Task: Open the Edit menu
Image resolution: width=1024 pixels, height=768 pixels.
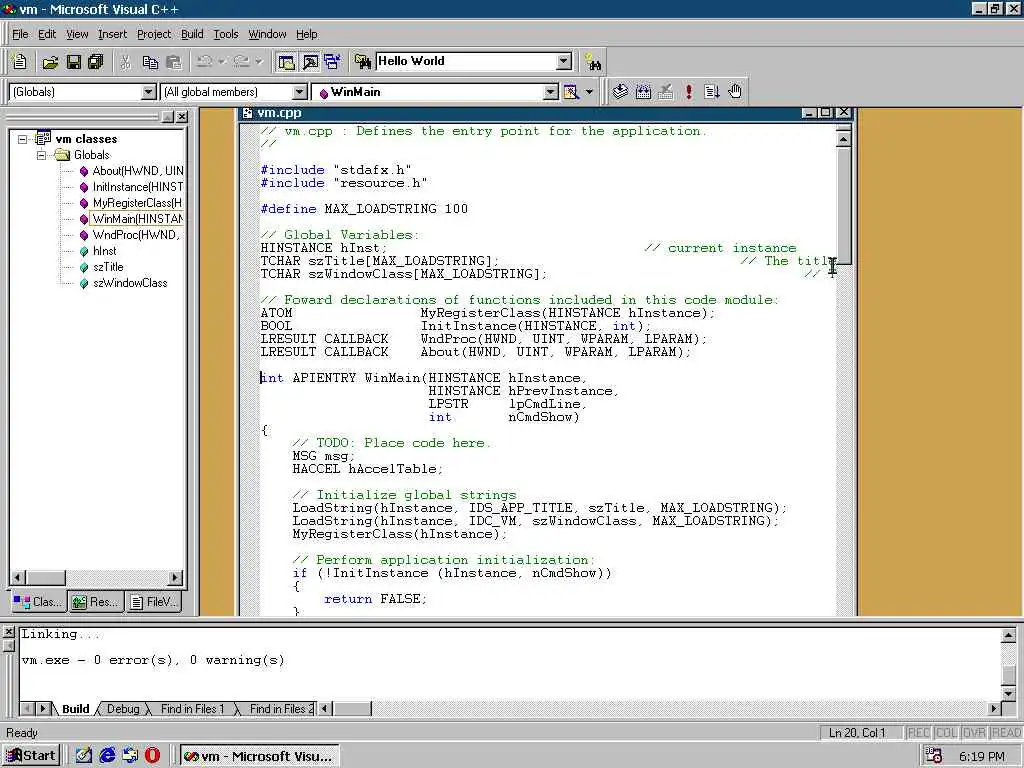Action: click(x=47, y=34)
